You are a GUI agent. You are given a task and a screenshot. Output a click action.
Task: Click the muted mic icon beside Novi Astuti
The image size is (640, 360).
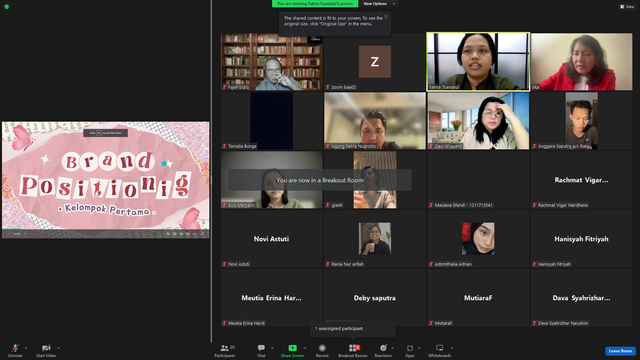(224, 264)
